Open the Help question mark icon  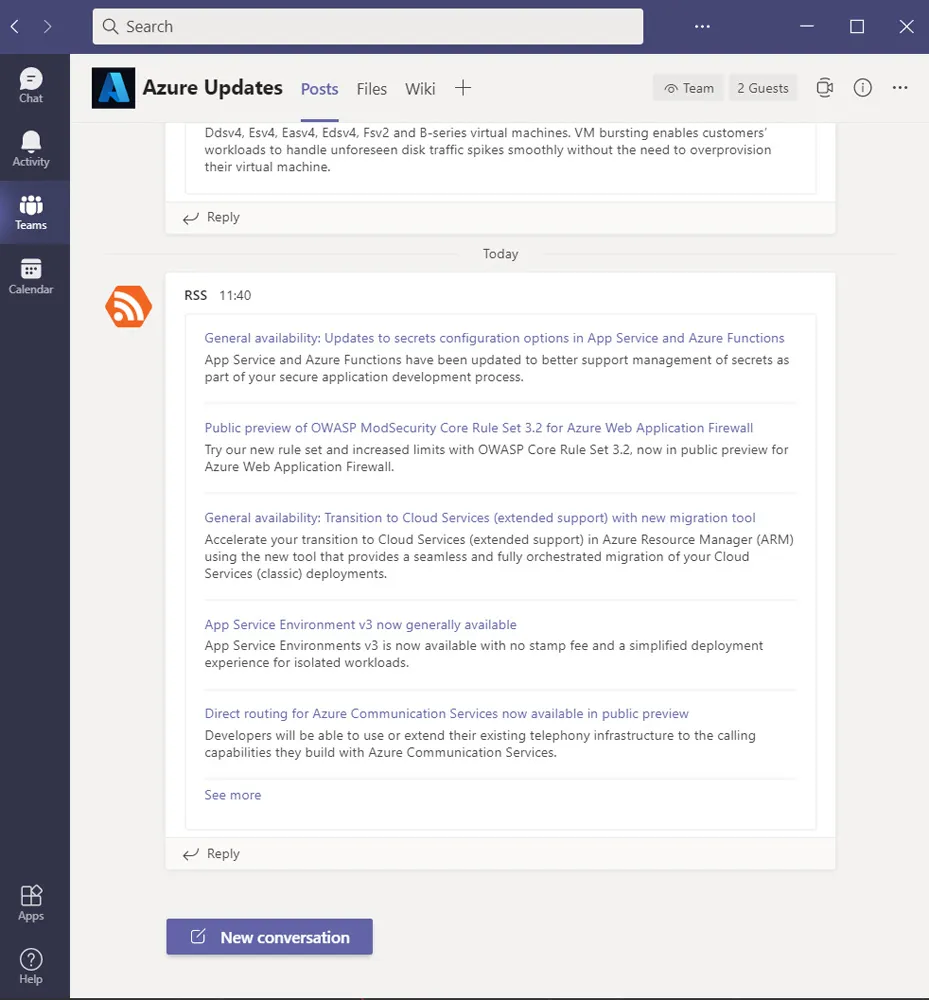[31, 966]
